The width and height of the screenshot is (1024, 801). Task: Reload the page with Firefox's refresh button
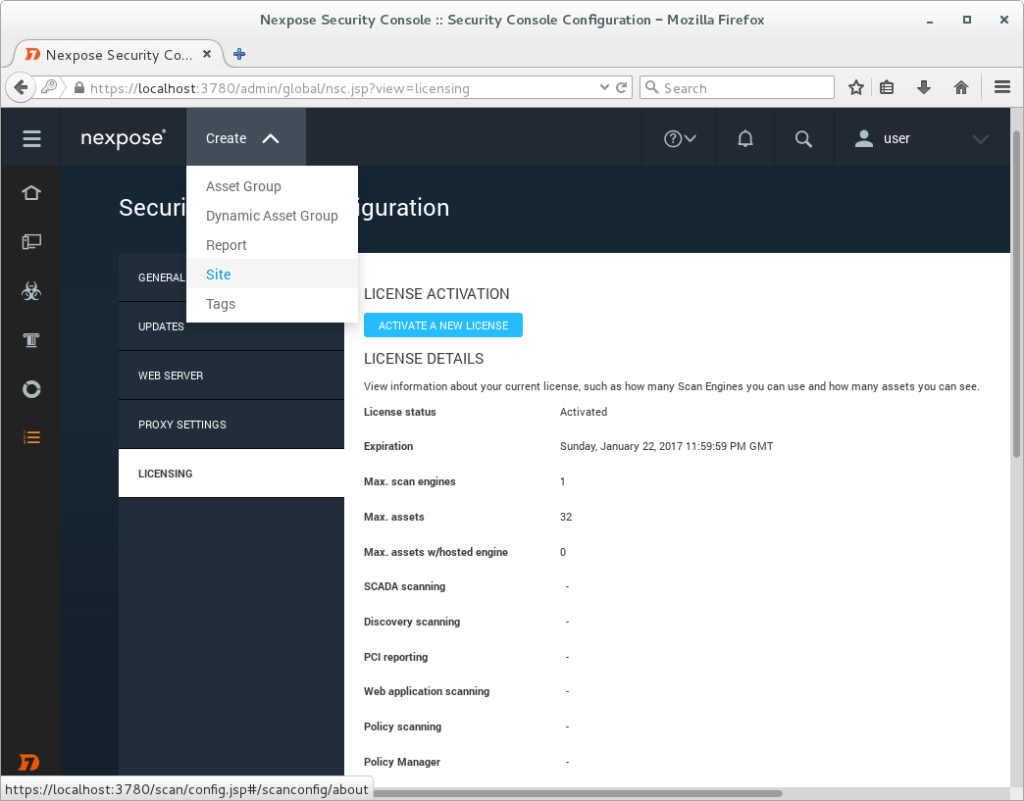[x=621, y=87]
